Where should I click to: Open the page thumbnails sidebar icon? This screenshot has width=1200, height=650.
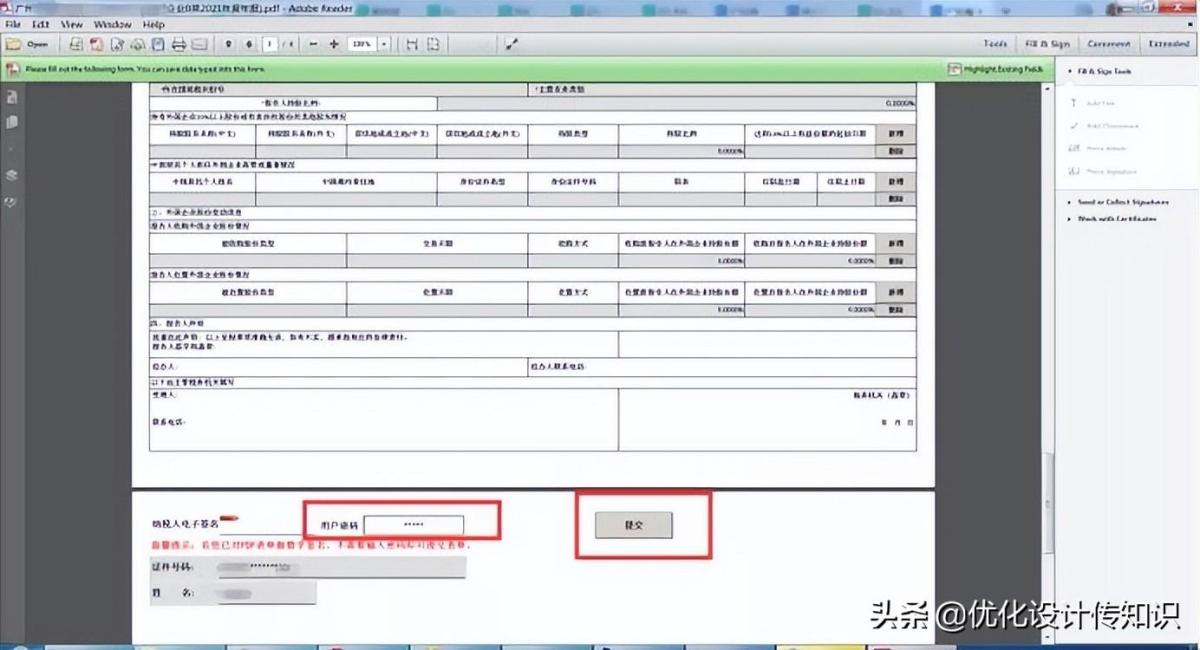(x=12, y=121)
